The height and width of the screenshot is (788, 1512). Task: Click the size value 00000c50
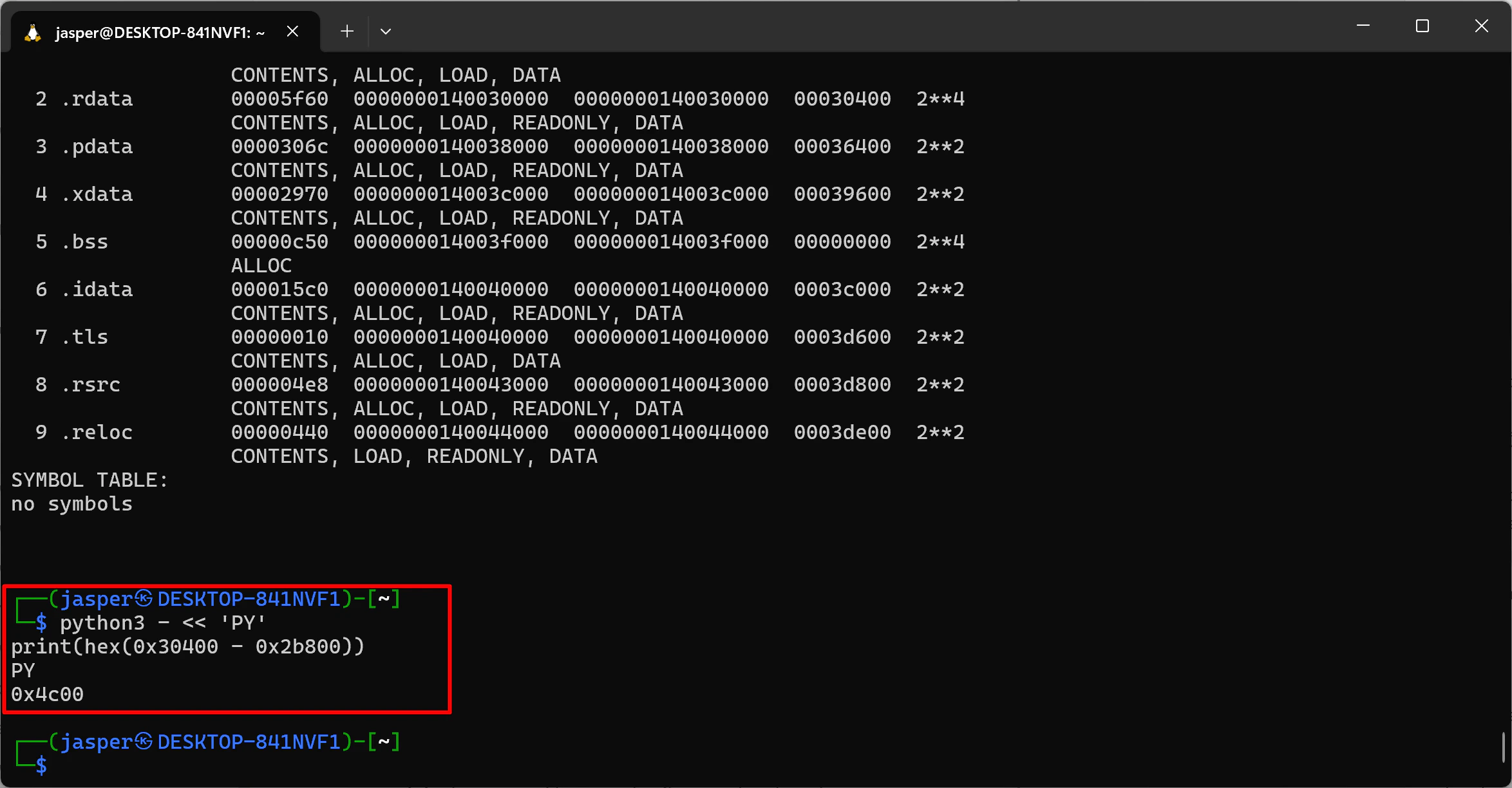tap(280, 242)
